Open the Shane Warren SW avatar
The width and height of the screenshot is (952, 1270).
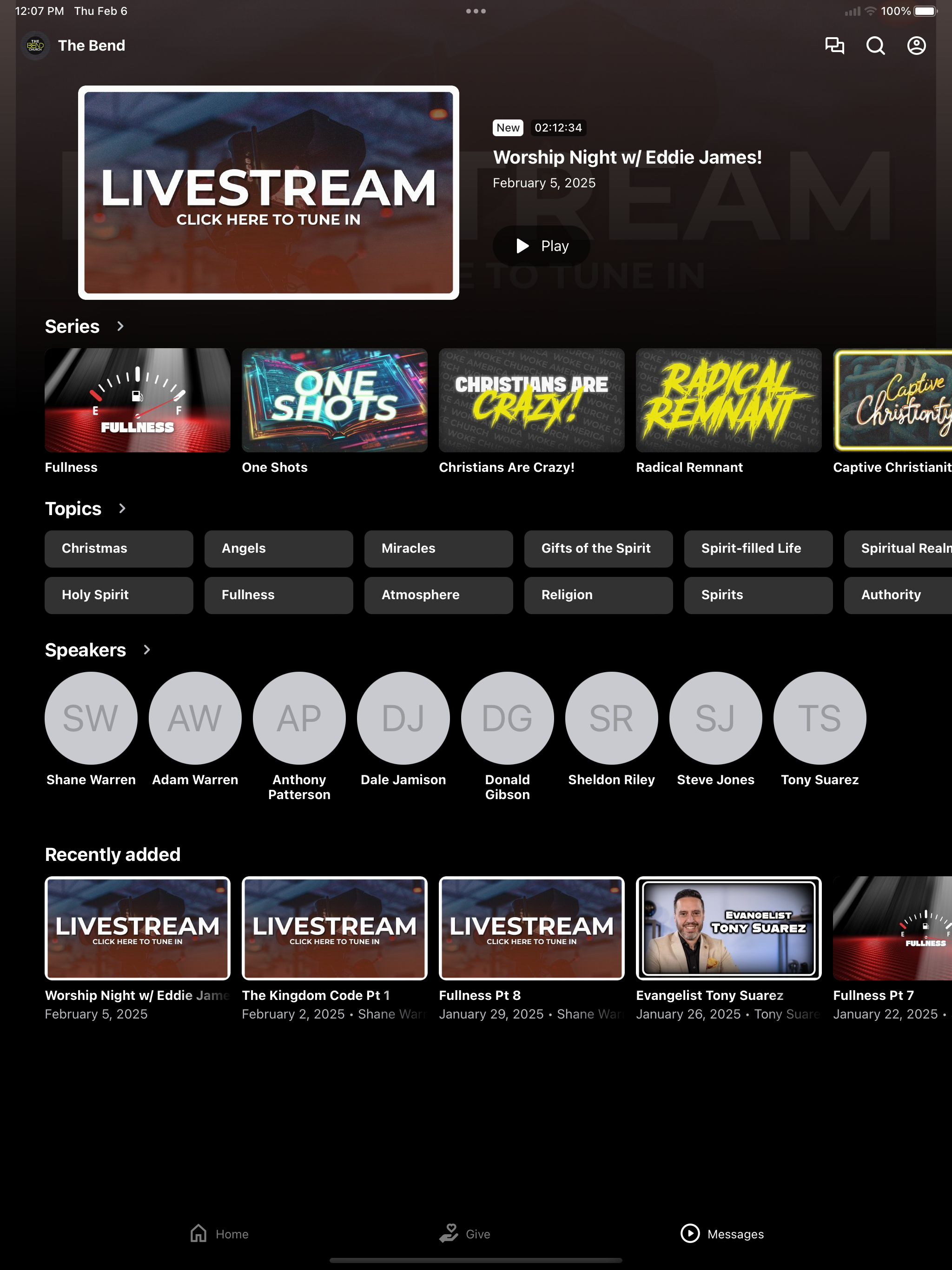91,718
